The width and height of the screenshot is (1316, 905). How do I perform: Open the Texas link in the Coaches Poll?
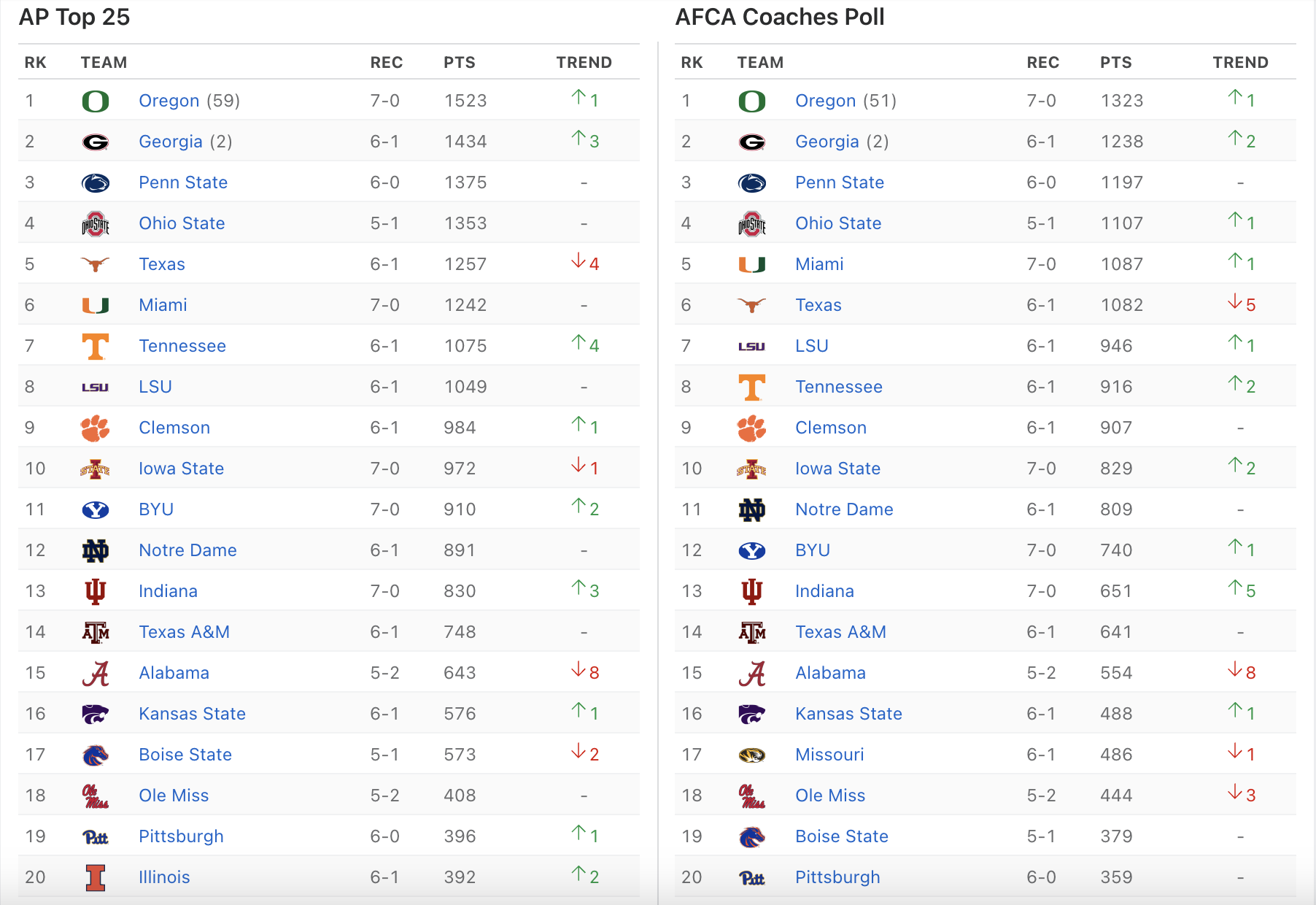(818, 305)
